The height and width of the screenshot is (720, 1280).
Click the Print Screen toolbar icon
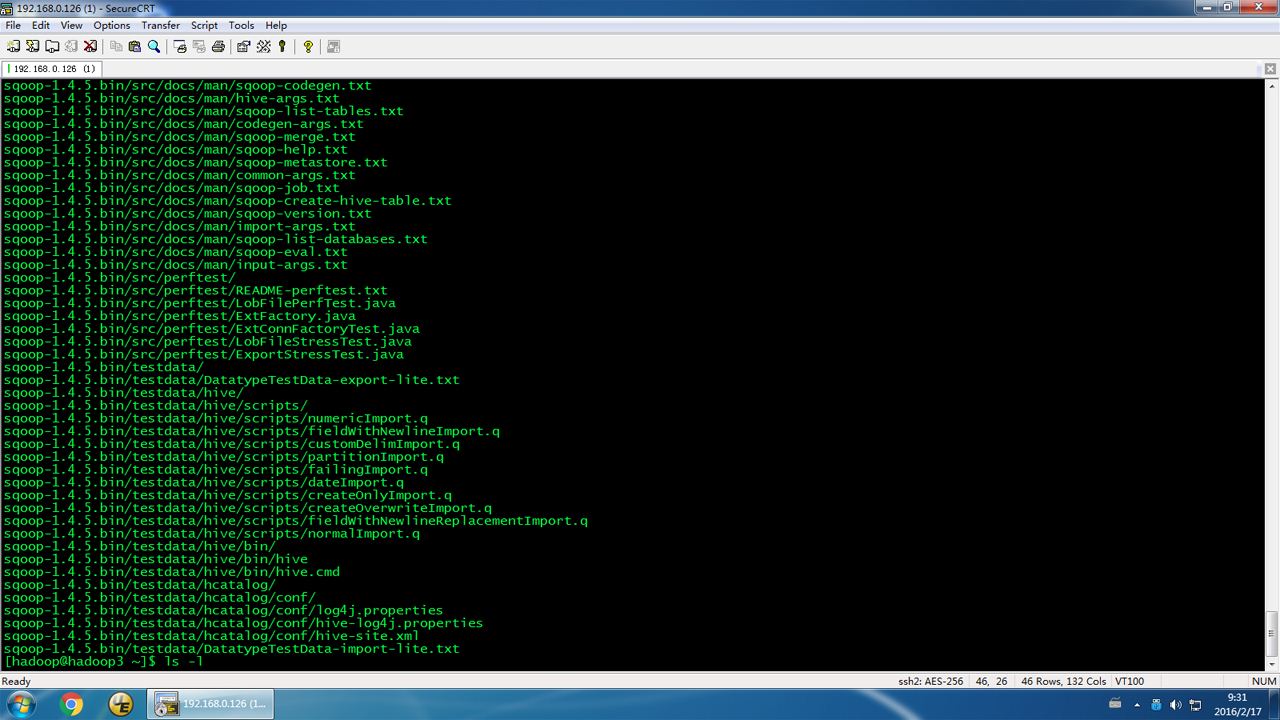pyautogui.click(x=180, y=46)
